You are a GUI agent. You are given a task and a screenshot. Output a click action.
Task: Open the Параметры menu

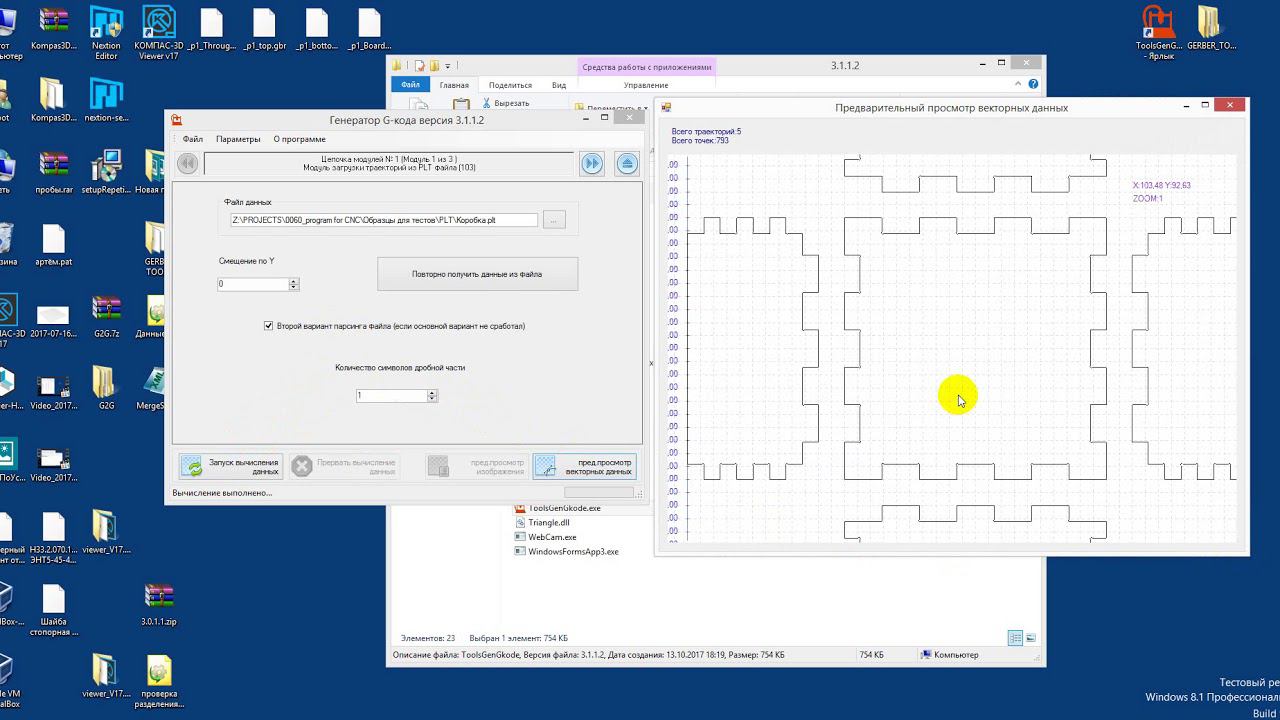(238, 139)
